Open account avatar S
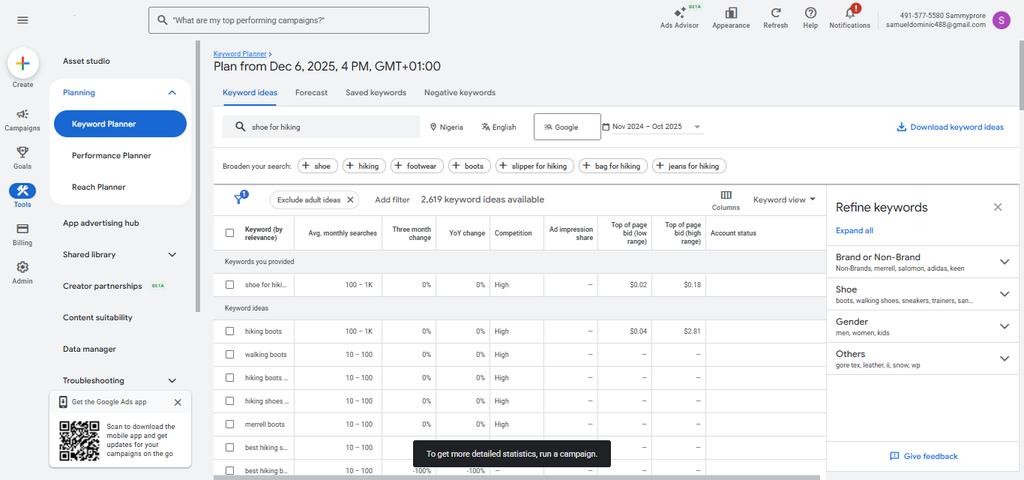The width and height of the screenshot is (1024, 480). point(1001,20)
